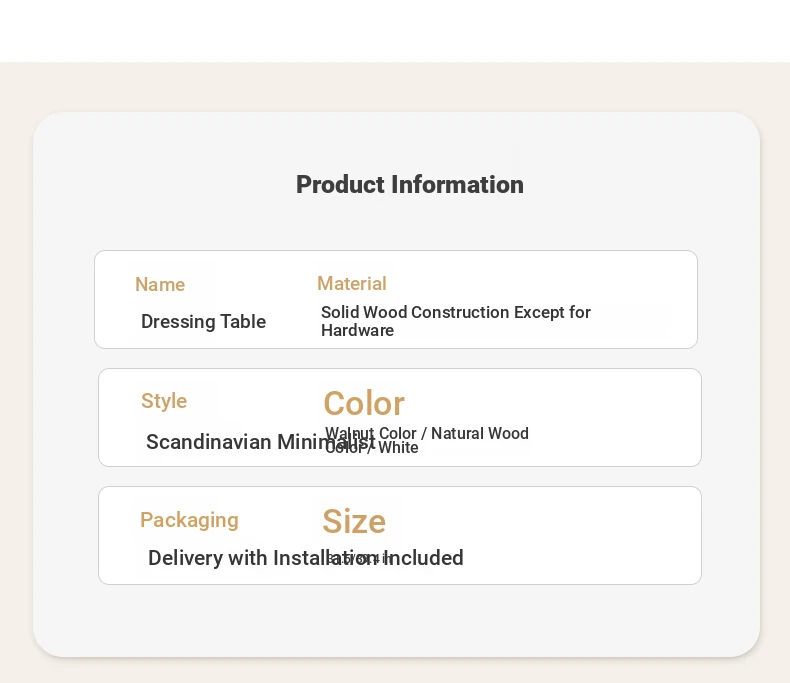Screen dimensions: 790x683
Task: Select the Name label
Action: pyautogui.click(x=160, y=285)
